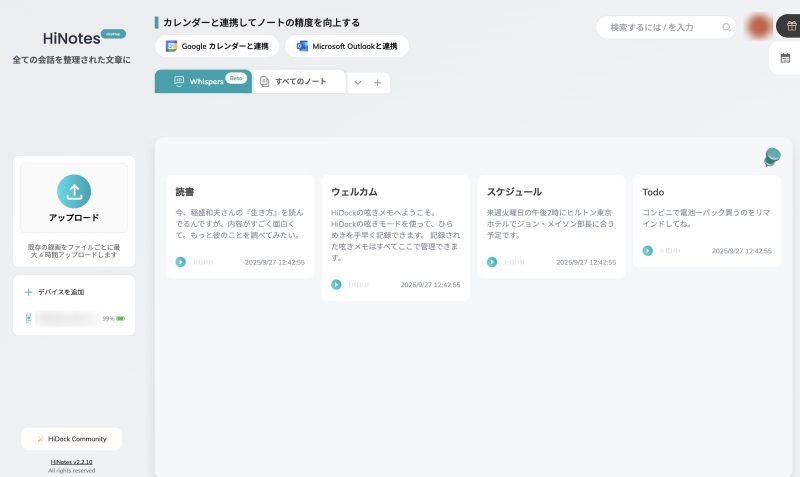Connect with Google カレンダー button
The width and height of the screenshot is (800, 477).
pos(217,46)
